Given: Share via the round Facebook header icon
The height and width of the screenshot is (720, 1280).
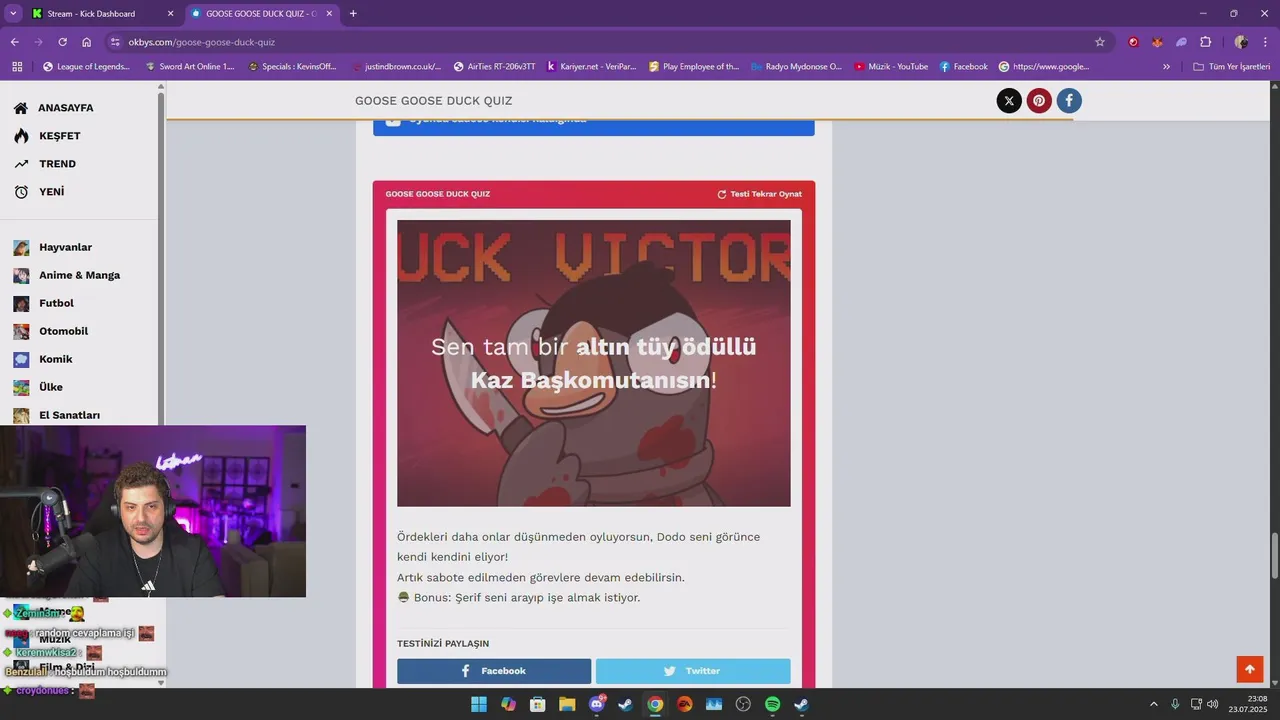Looking at the screenshot, I should pos(1069,100).
